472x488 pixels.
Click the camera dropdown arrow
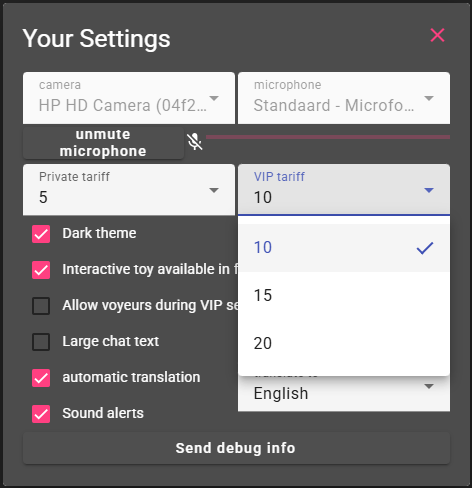coord(214,98)
